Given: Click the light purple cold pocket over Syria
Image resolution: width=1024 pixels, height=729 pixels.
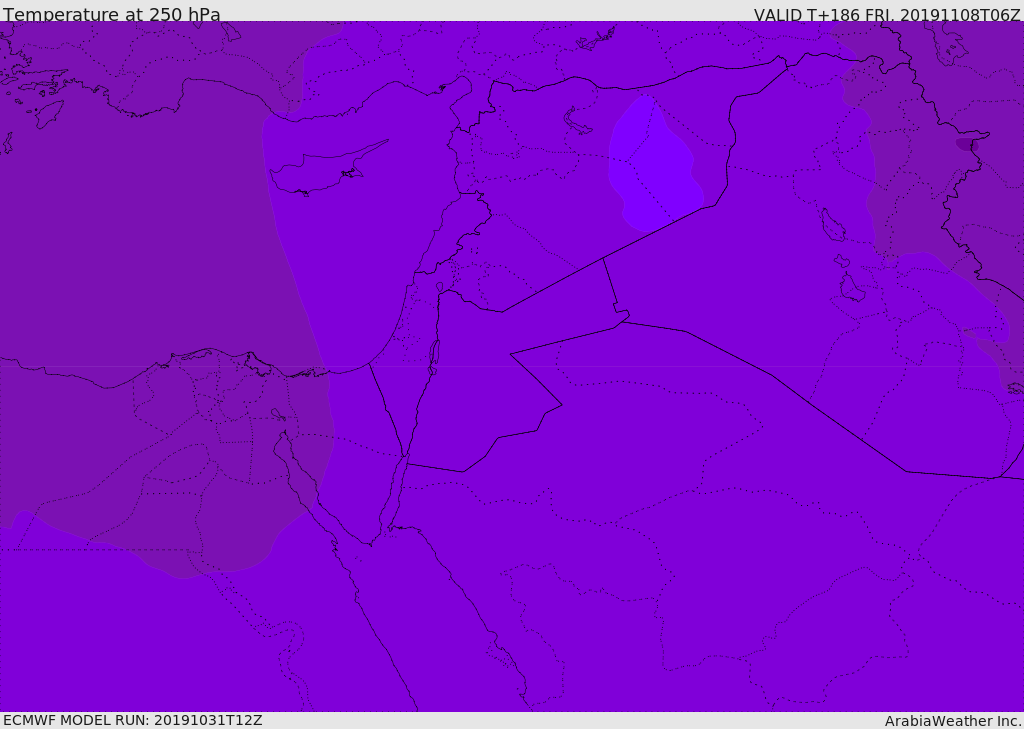Looking at the screenshot, I should [x=654, y=165].
